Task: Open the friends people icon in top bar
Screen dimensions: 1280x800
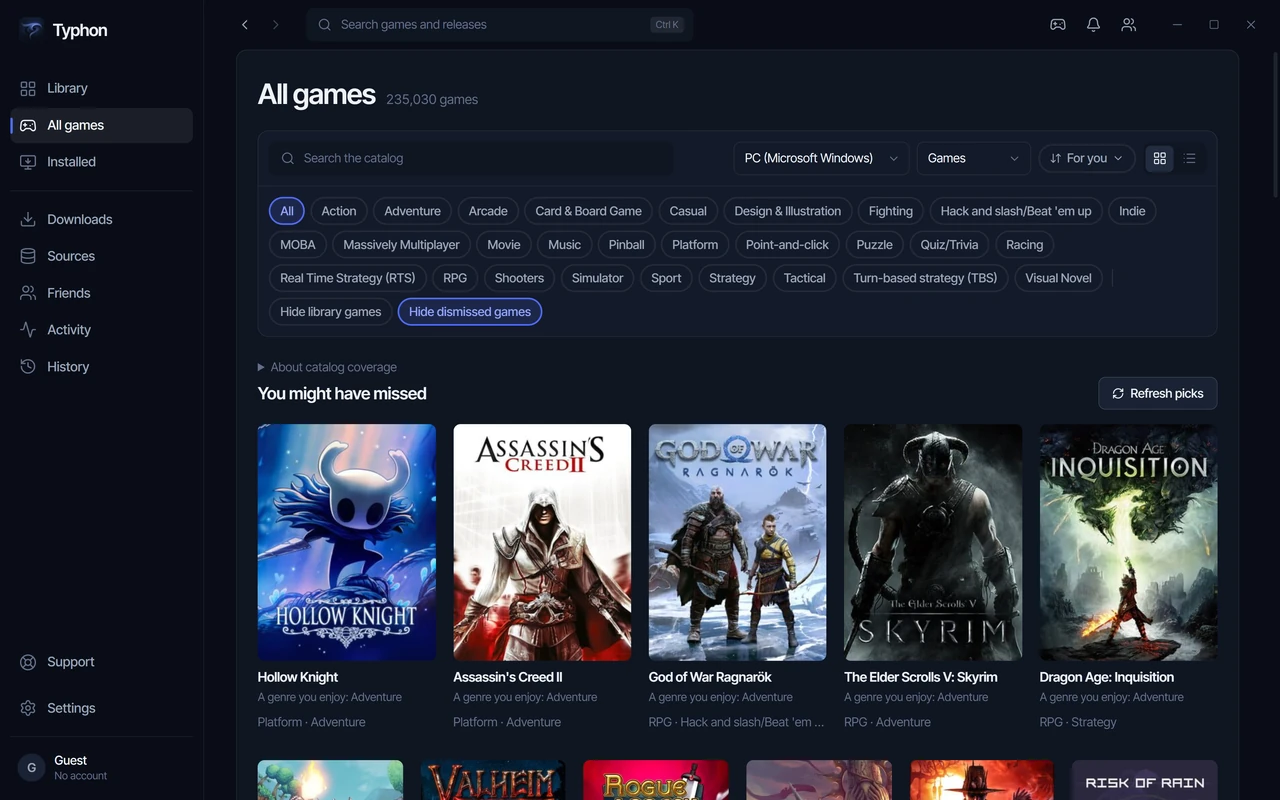Action: [x=1129, y=24]
